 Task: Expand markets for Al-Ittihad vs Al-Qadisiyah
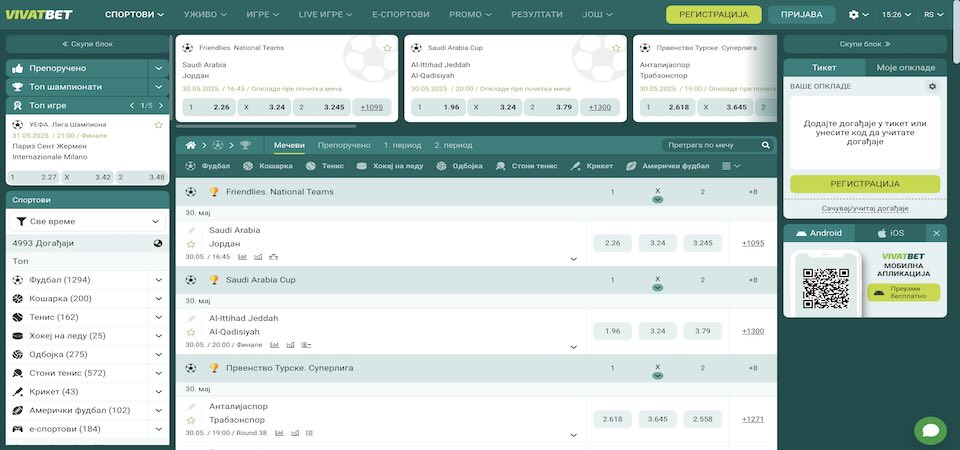click(574, 347)
